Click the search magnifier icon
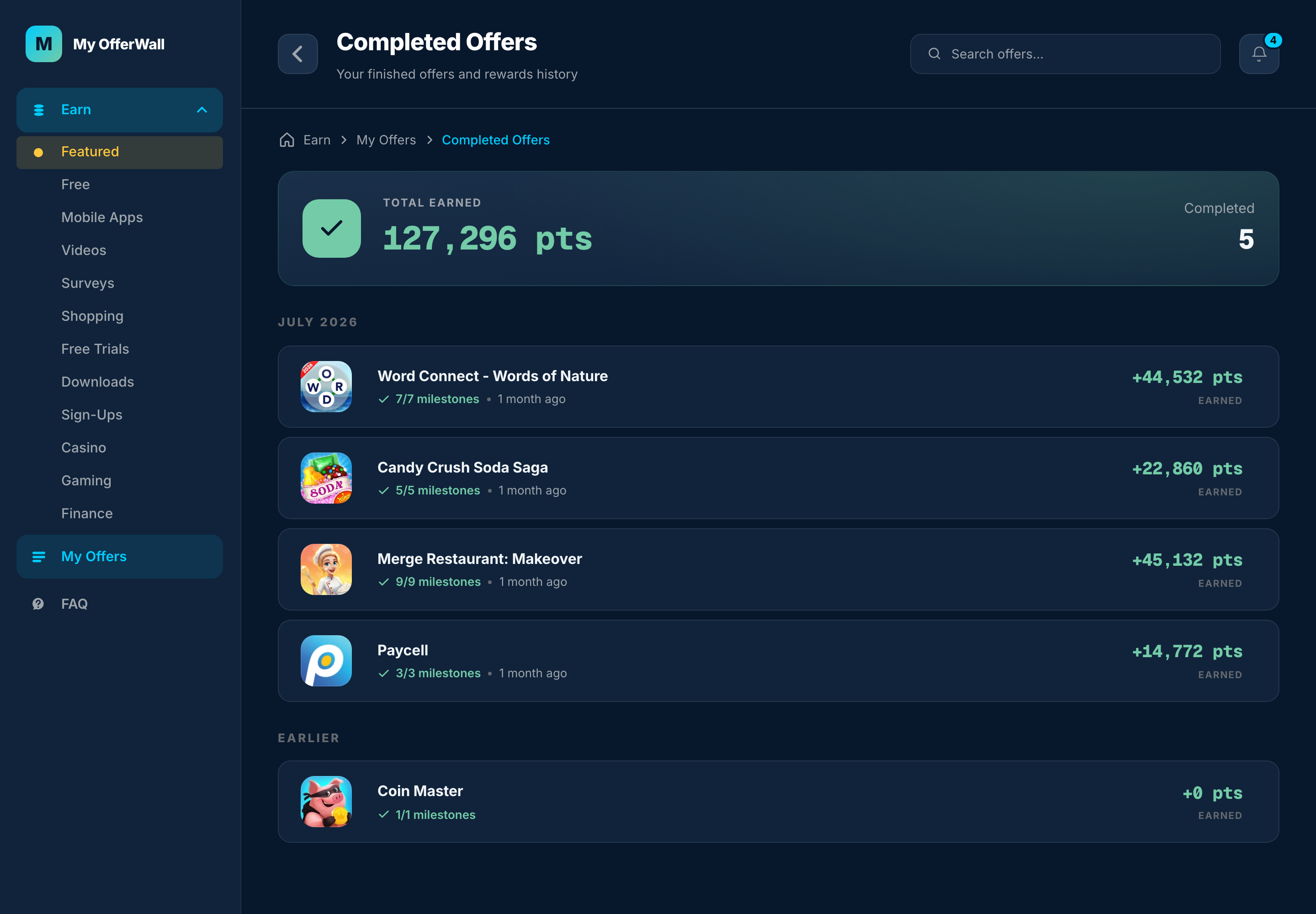Screen dimensions: 1316x914 (x=934, y=54)
